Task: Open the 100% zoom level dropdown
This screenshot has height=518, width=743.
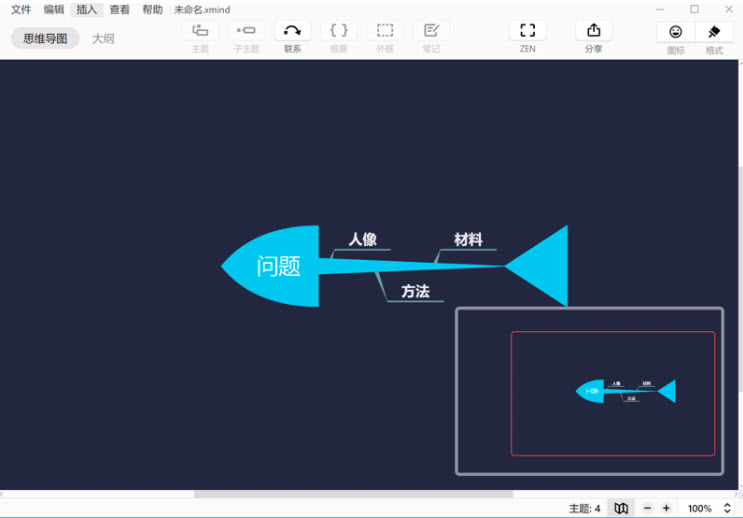Action: tap(706, 508)
